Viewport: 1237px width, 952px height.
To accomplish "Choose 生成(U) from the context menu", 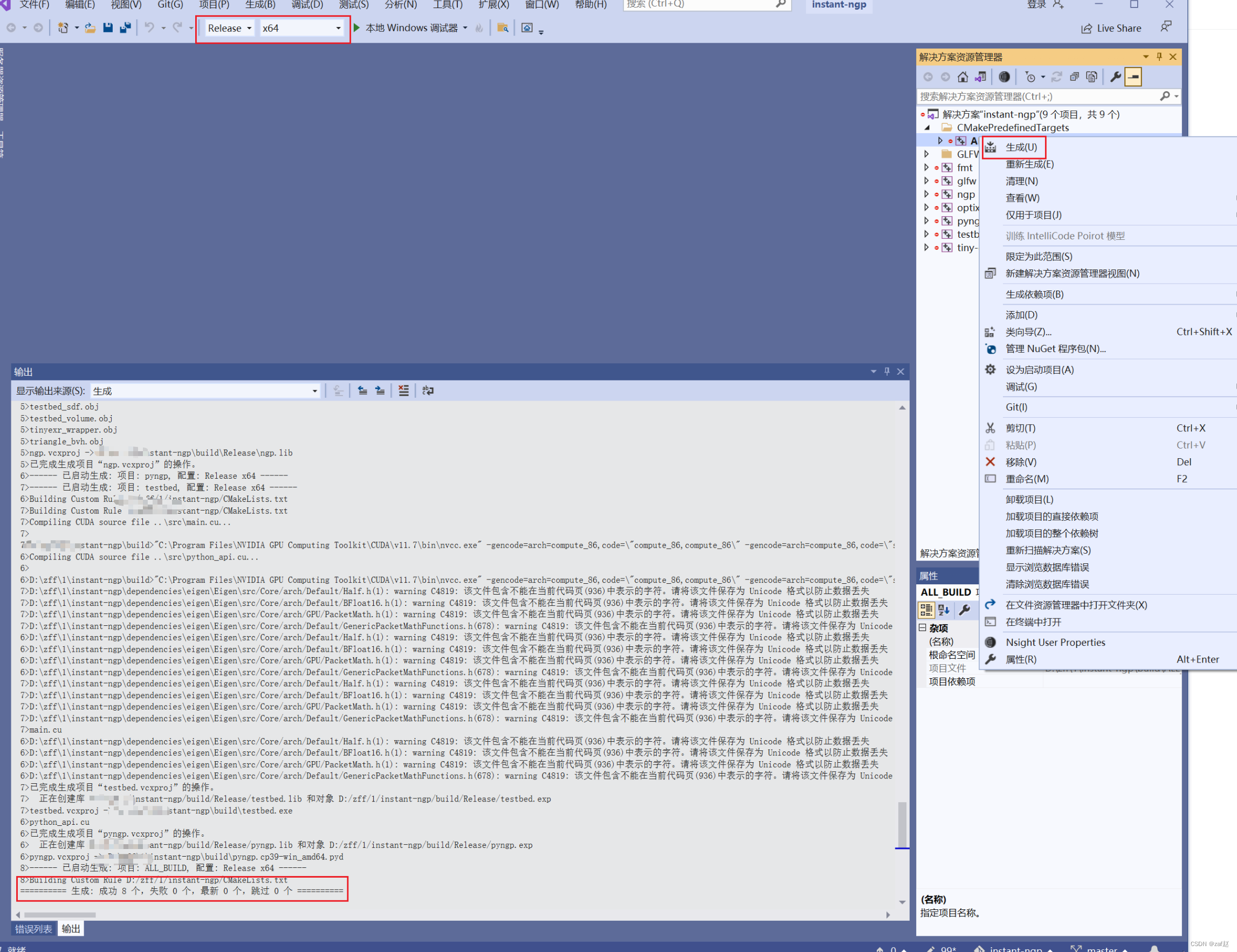I will click(x=1021, y=147).
